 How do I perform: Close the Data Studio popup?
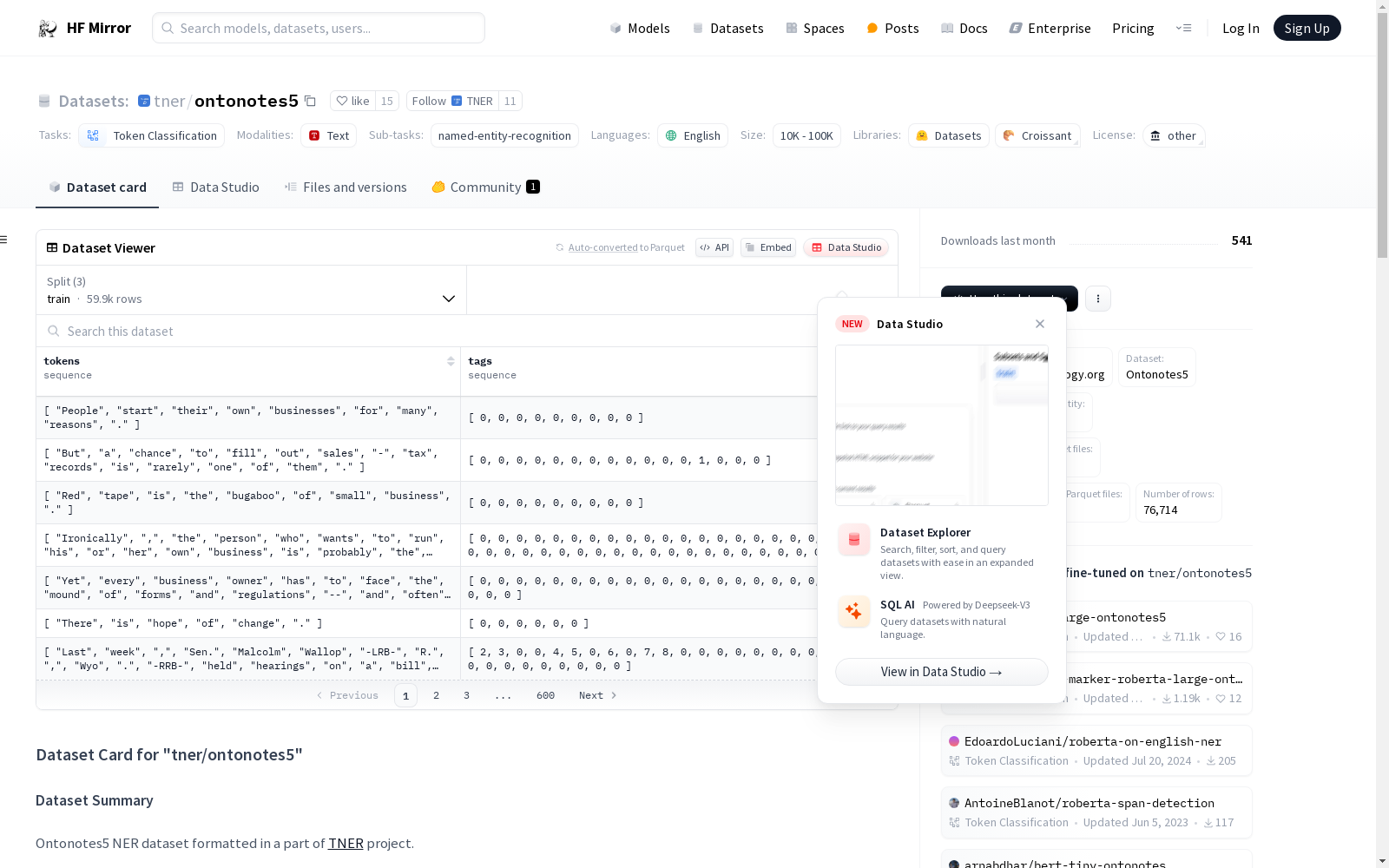click(1040, 324)
